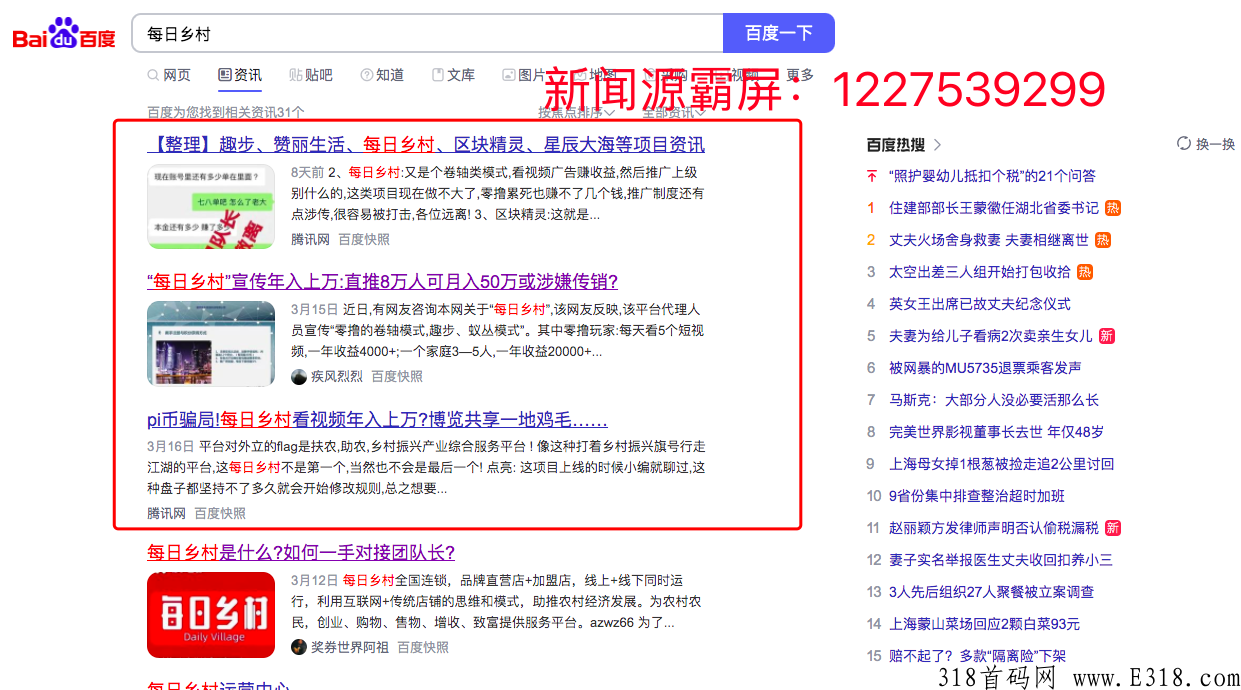Open result titled 【整理】趣步、赞丽生活、每日乡村

426,145
